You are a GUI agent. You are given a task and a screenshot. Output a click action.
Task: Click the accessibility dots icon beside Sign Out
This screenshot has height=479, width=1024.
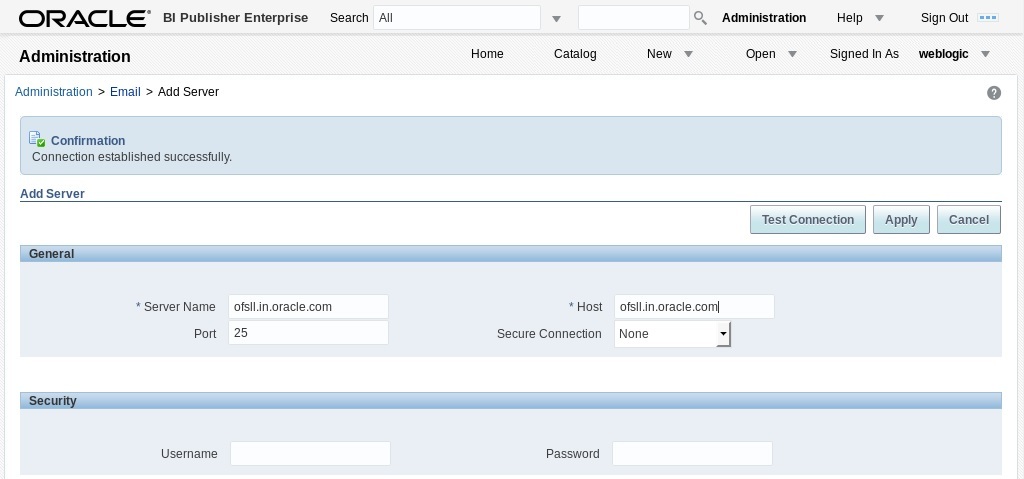click(x=987, y=18)
